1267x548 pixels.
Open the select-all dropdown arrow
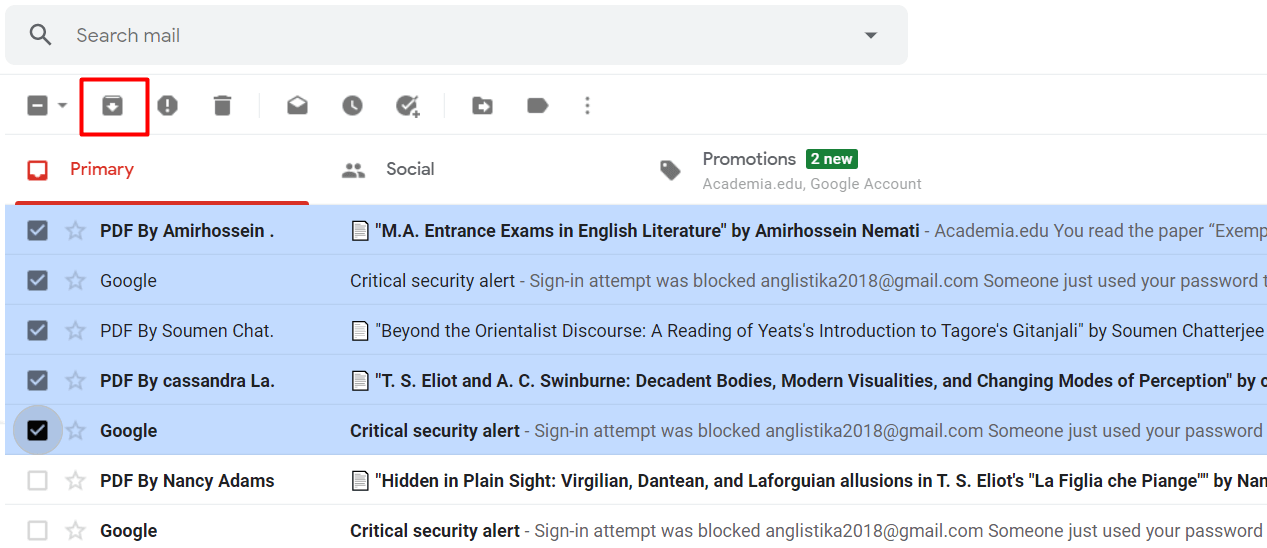tap(62, 105)
